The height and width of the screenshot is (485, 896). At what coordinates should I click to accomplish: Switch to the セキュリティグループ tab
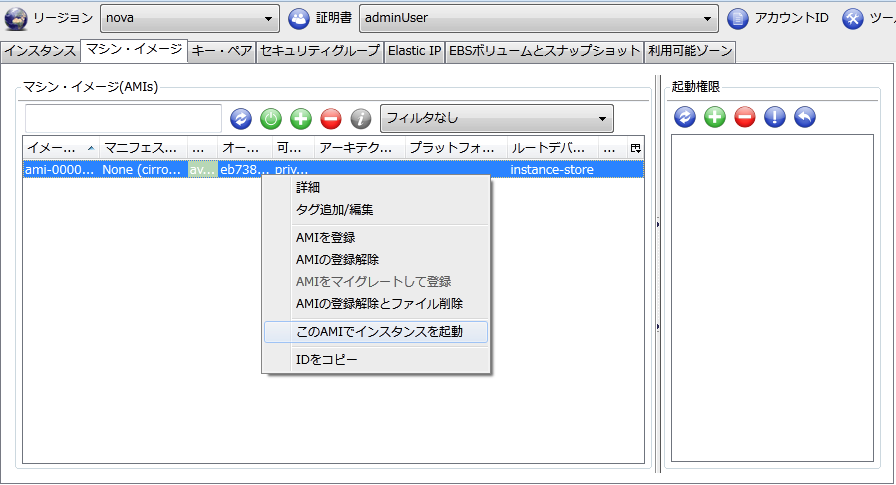pyautogui.click(x=319, y=50)
